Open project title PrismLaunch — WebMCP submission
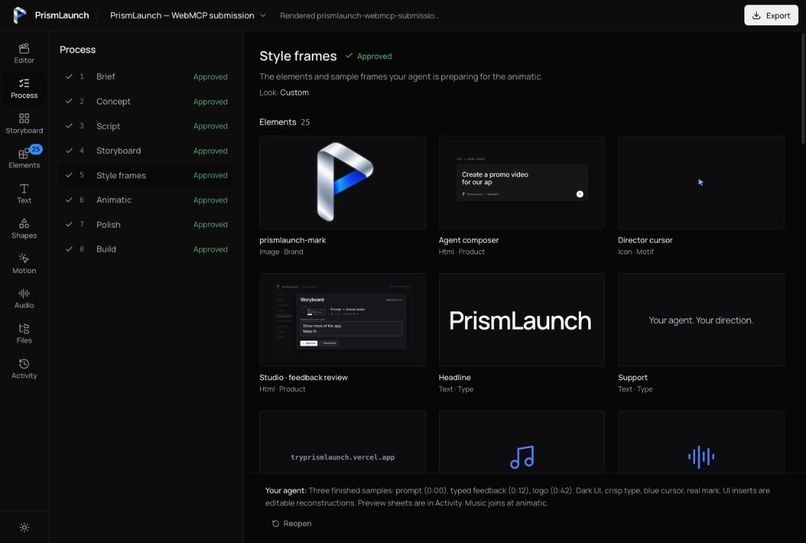Screen dimensions: 806x543 coord(182,15)
